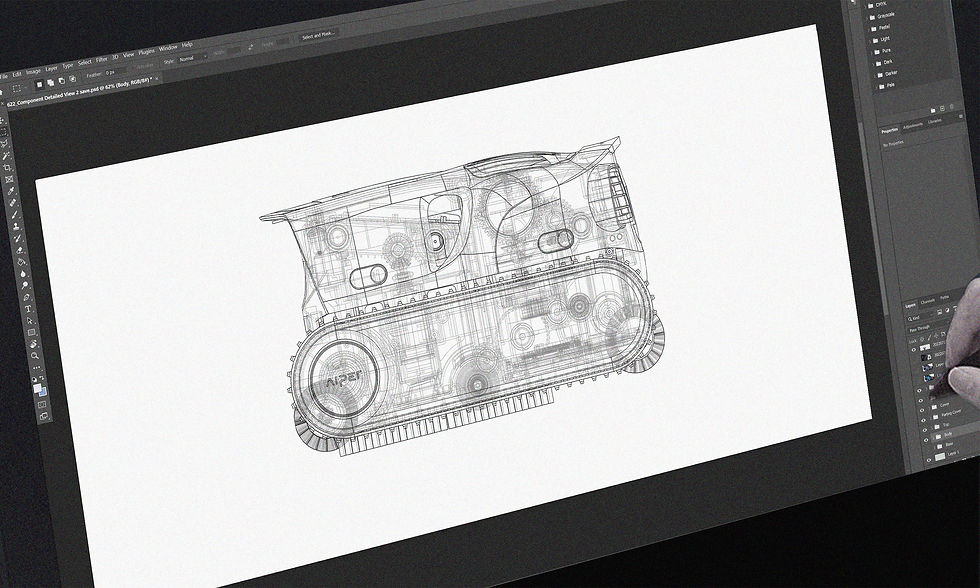Hide the Body layer group
This screenshot has width=980, height=588.
pyautogui.click(x=926, y=441)
